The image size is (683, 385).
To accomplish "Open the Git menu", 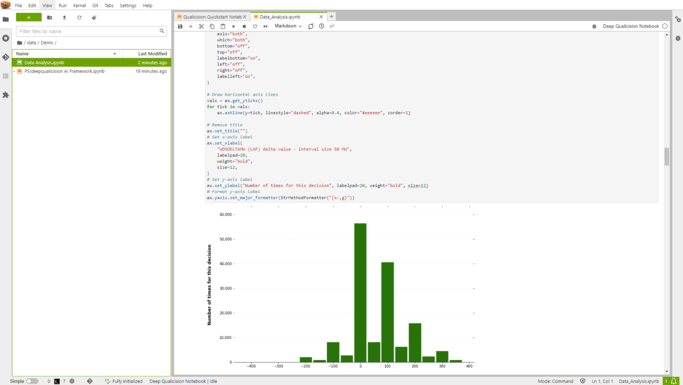I will [x=95, y=6].
